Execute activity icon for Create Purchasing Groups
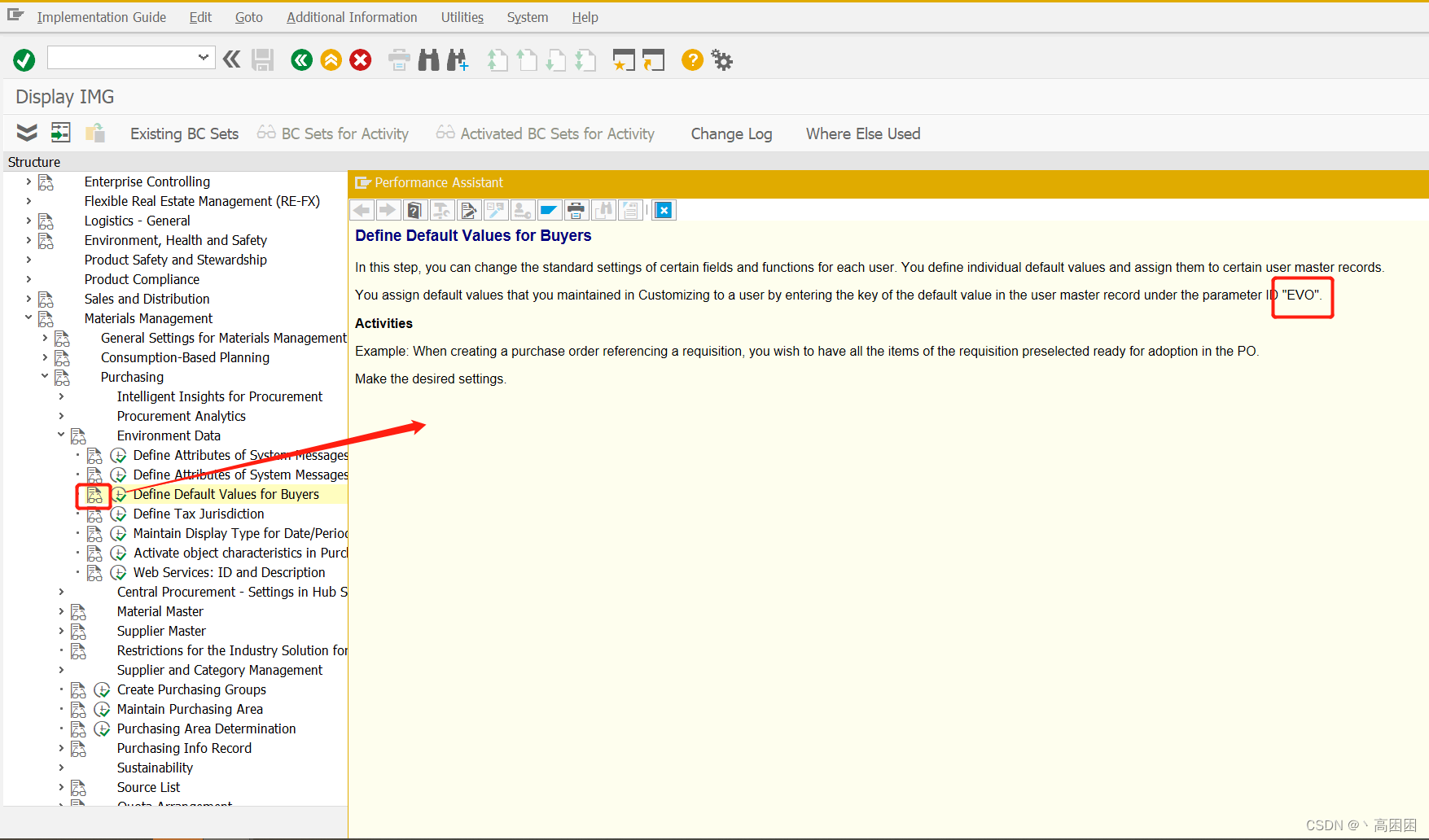 click(x=102, y=690)
